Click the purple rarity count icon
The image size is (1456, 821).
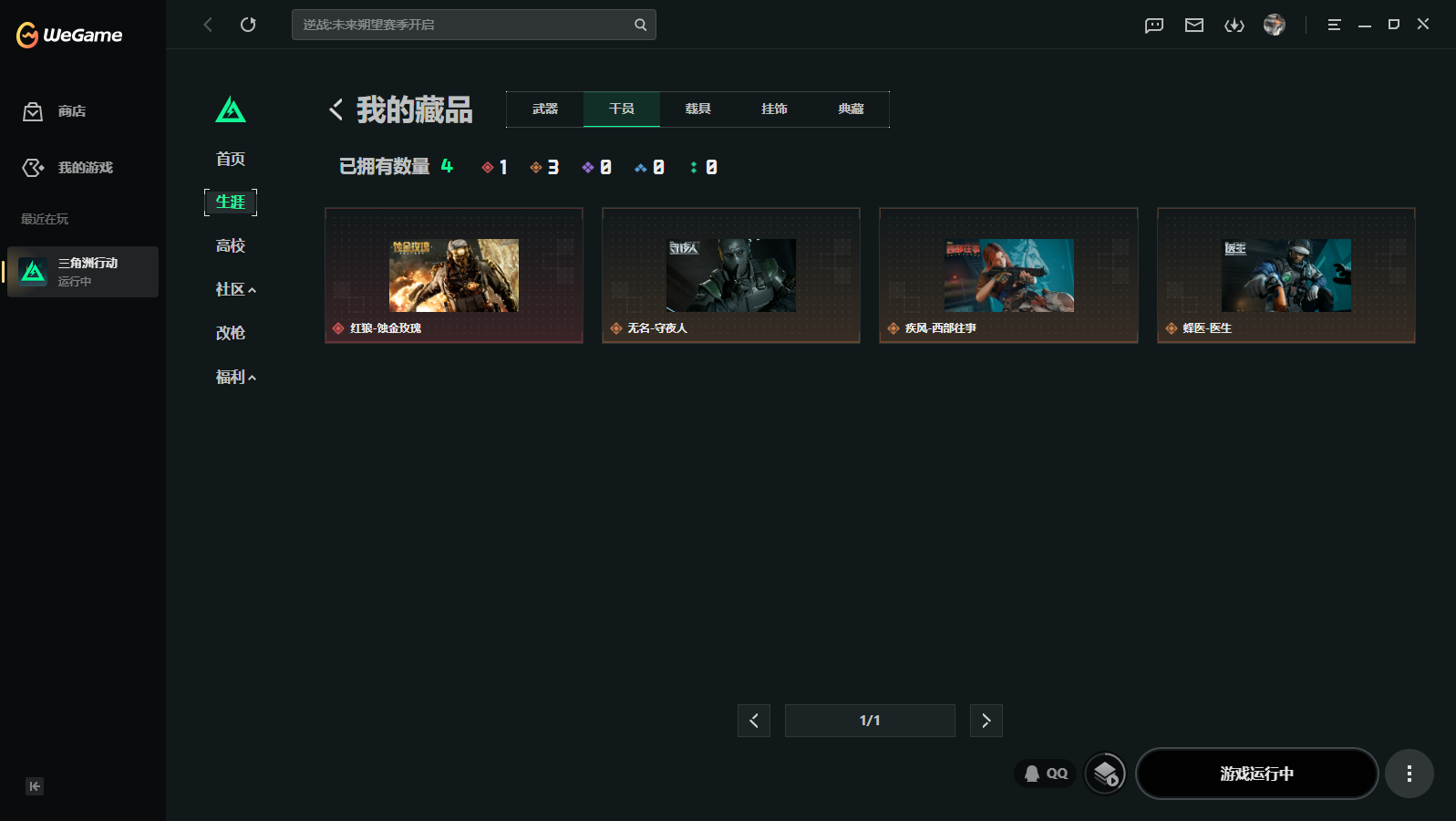(588, 167)
